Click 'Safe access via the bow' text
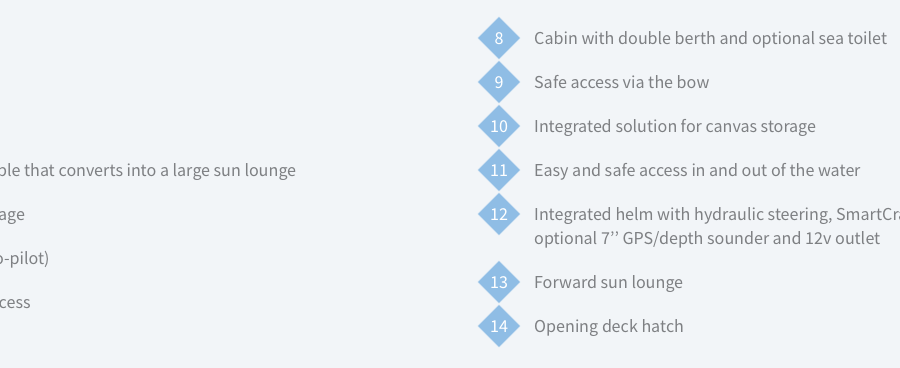Viewport: 900px width, 368px height. click(x=622, y=82)
